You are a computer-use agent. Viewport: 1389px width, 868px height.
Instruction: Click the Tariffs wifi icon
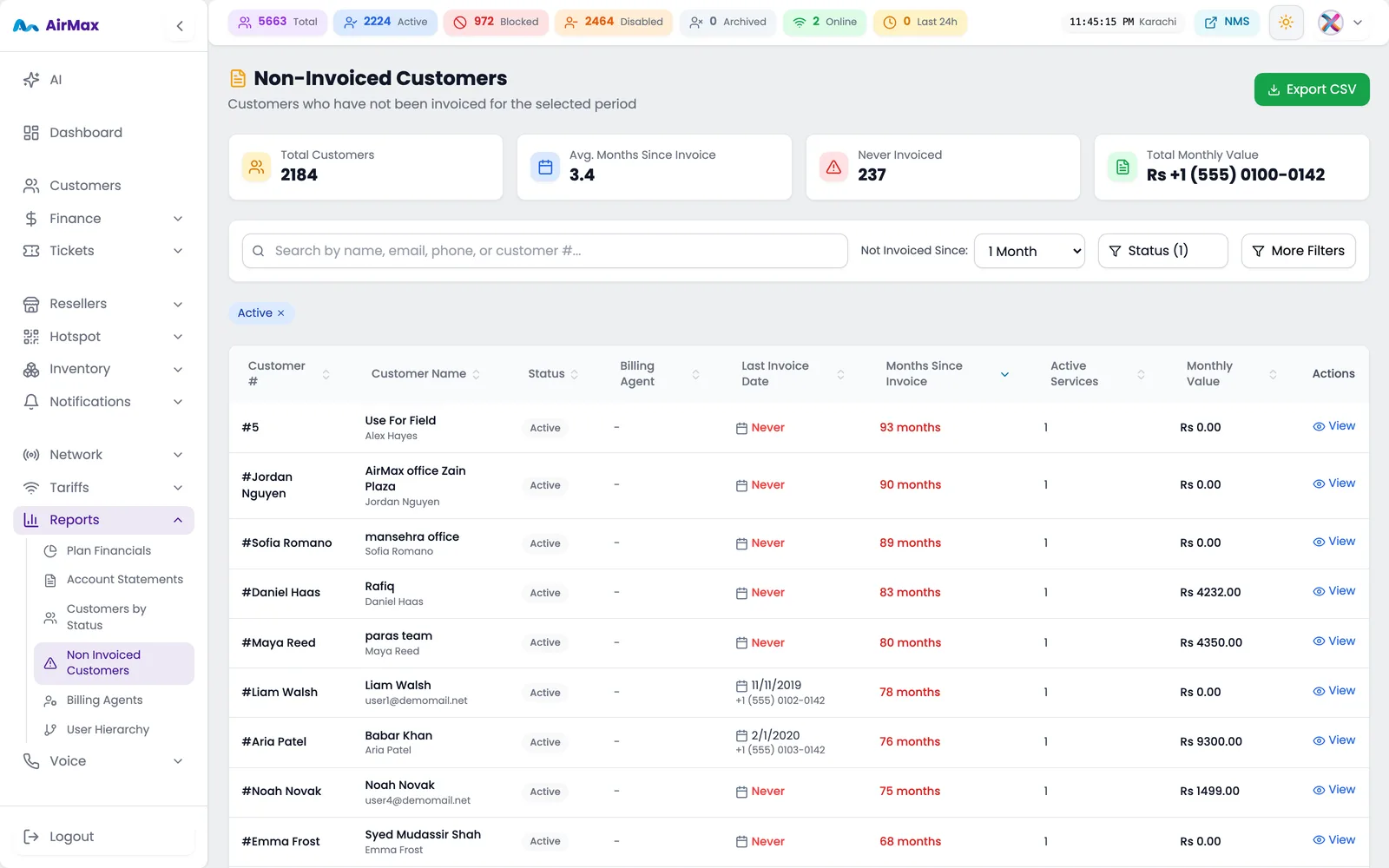coord(31,488)
